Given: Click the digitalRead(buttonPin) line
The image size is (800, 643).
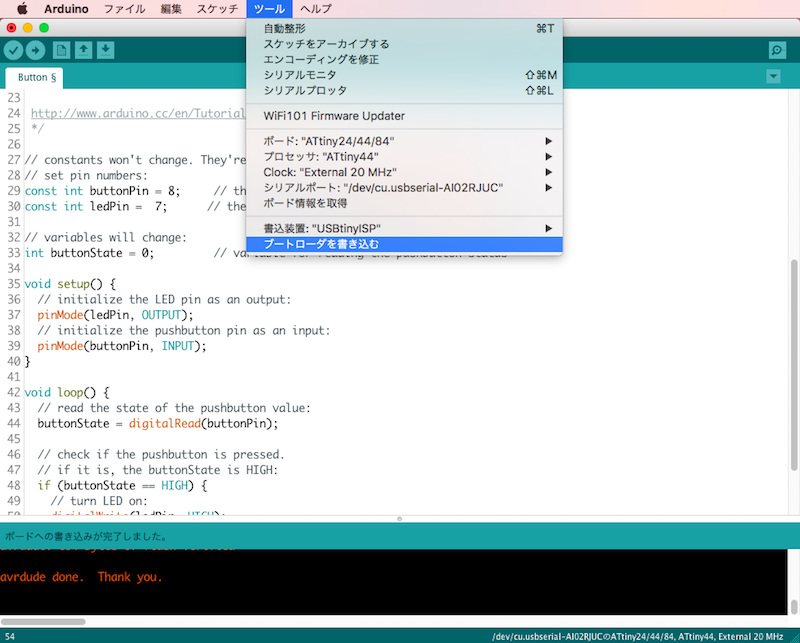Looking at the screenshot, I should tap(158, 424).
